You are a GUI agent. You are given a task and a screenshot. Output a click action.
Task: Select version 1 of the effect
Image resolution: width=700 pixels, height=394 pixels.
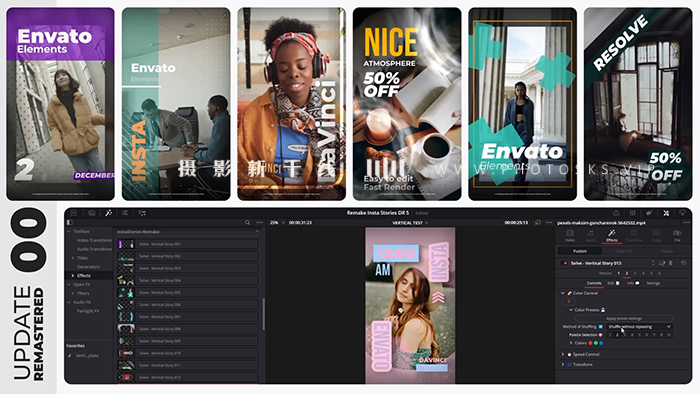(x=619, y=273)
